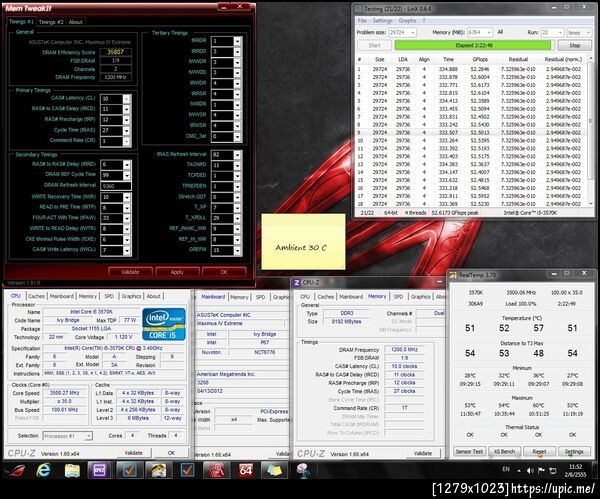Click the EN language indicator in the tray
The width and height of the screenshot is (600, 499).
coord(506,469)
